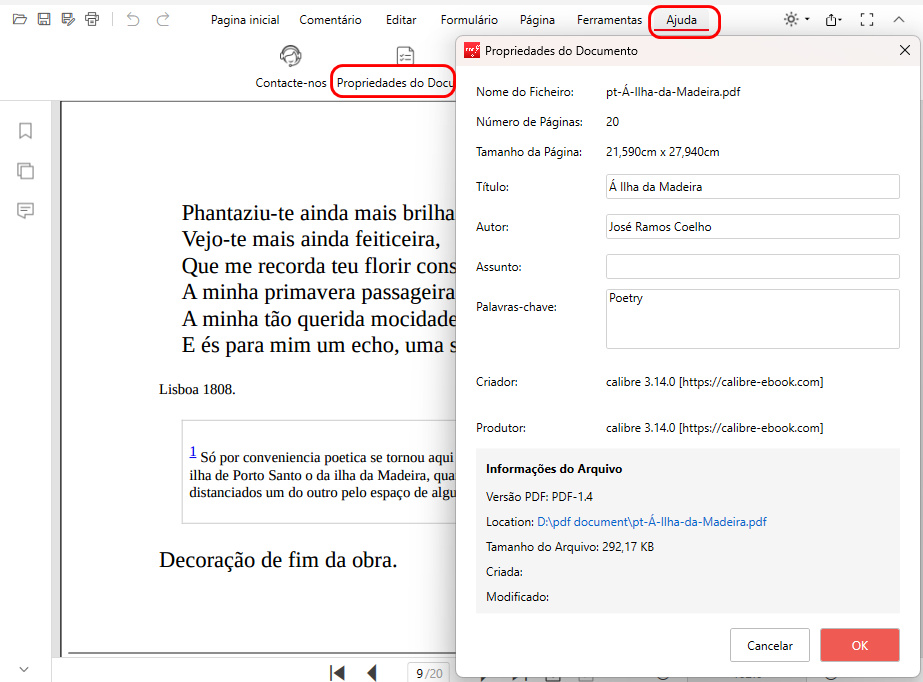Click the Assunto input field

752,267
